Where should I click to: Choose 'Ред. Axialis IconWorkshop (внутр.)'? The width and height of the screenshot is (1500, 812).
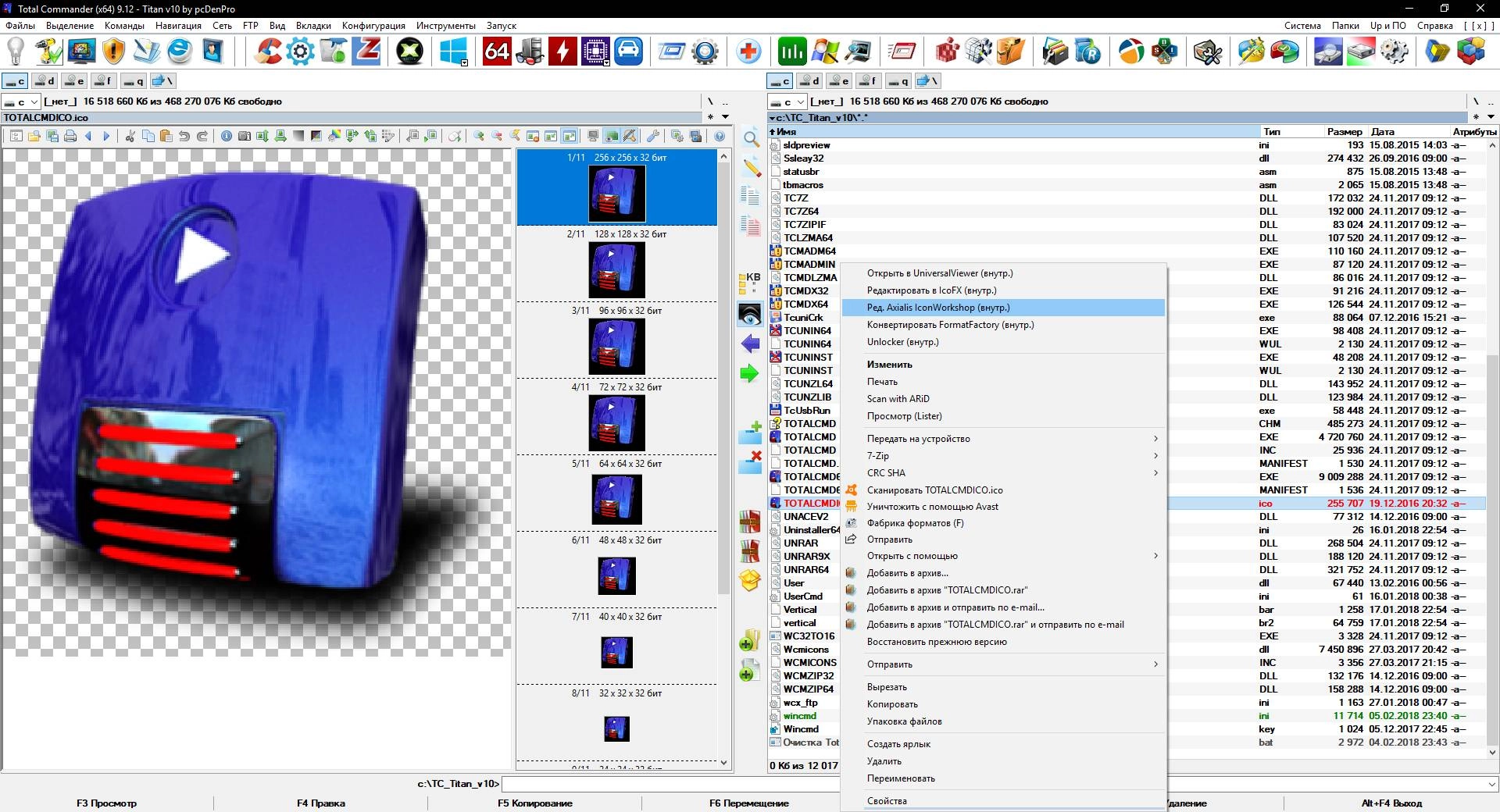[x=1004, y=308]
